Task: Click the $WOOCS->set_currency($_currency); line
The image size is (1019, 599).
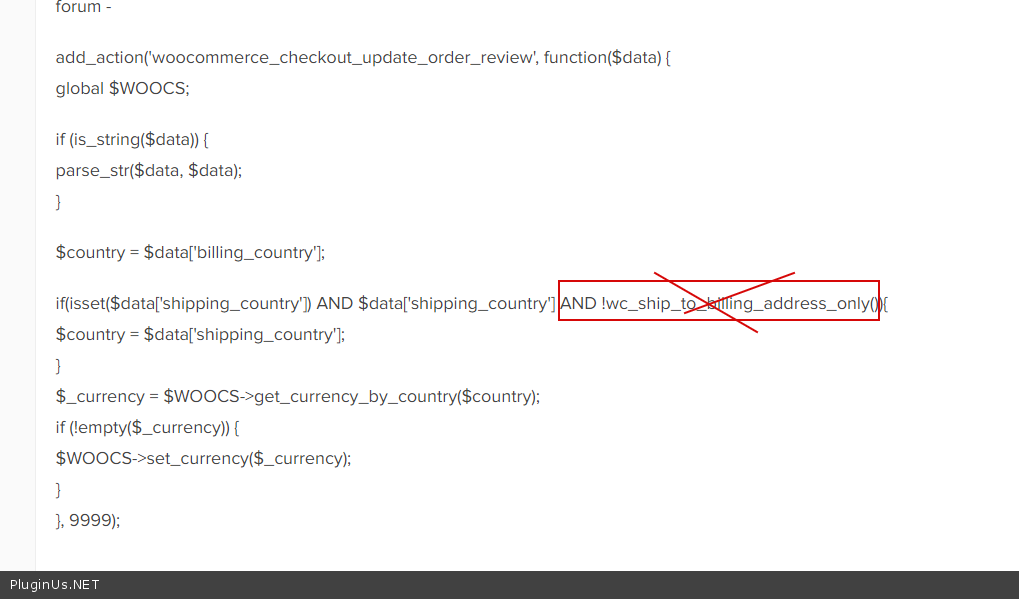Action: [x=203, y=458]
